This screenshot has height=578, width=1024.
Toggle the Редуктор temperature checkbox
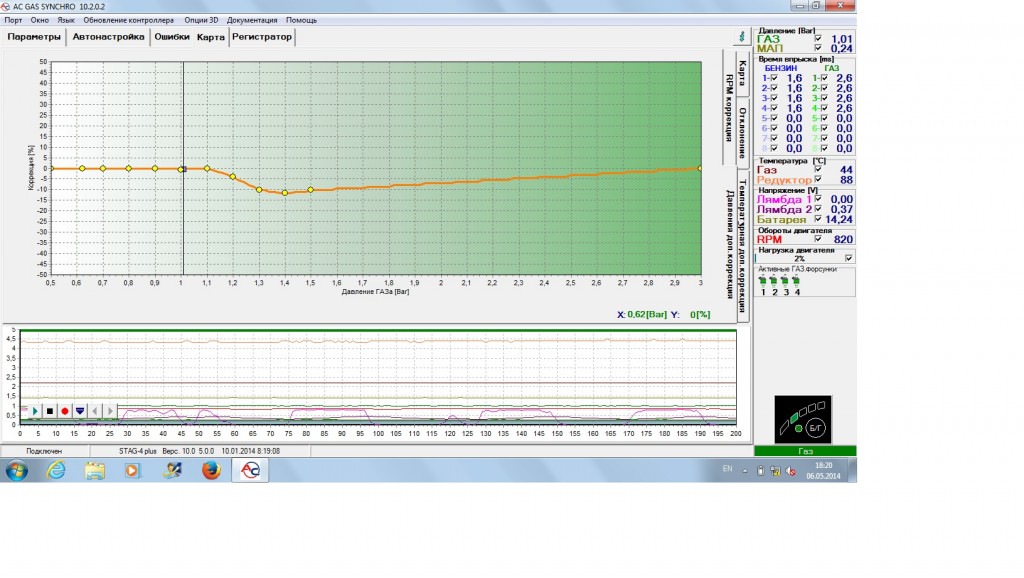pos(818,180)
